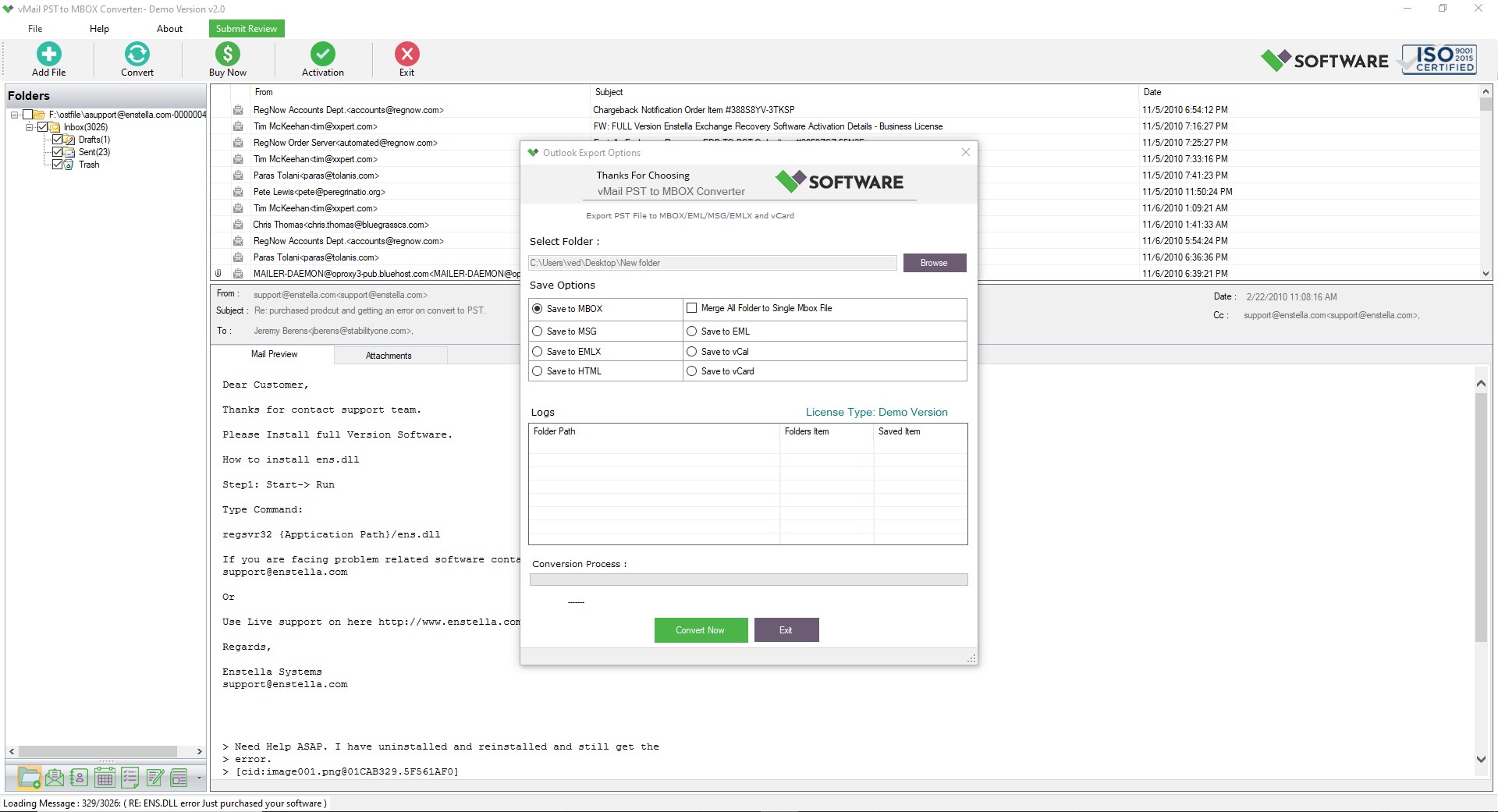1498x812 pixels.
Task: Click mail preview scroll-up arrow
Action: click(1481, 383)
